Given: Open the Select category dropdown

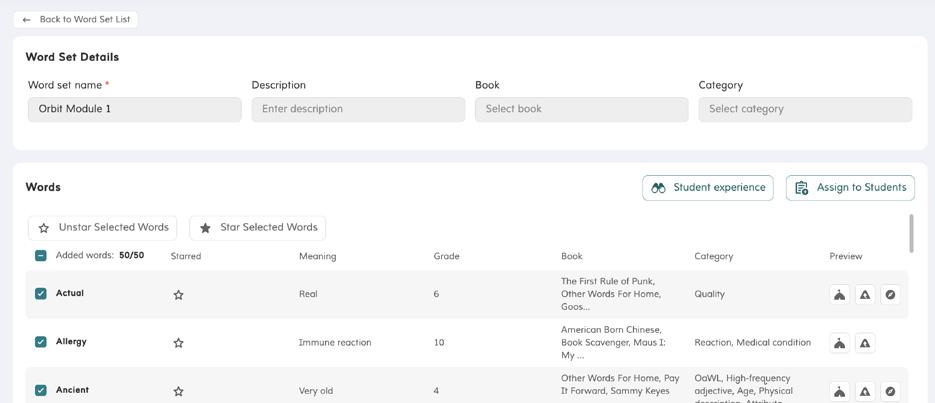Looking at the screenshot, I should pos(805,109).
